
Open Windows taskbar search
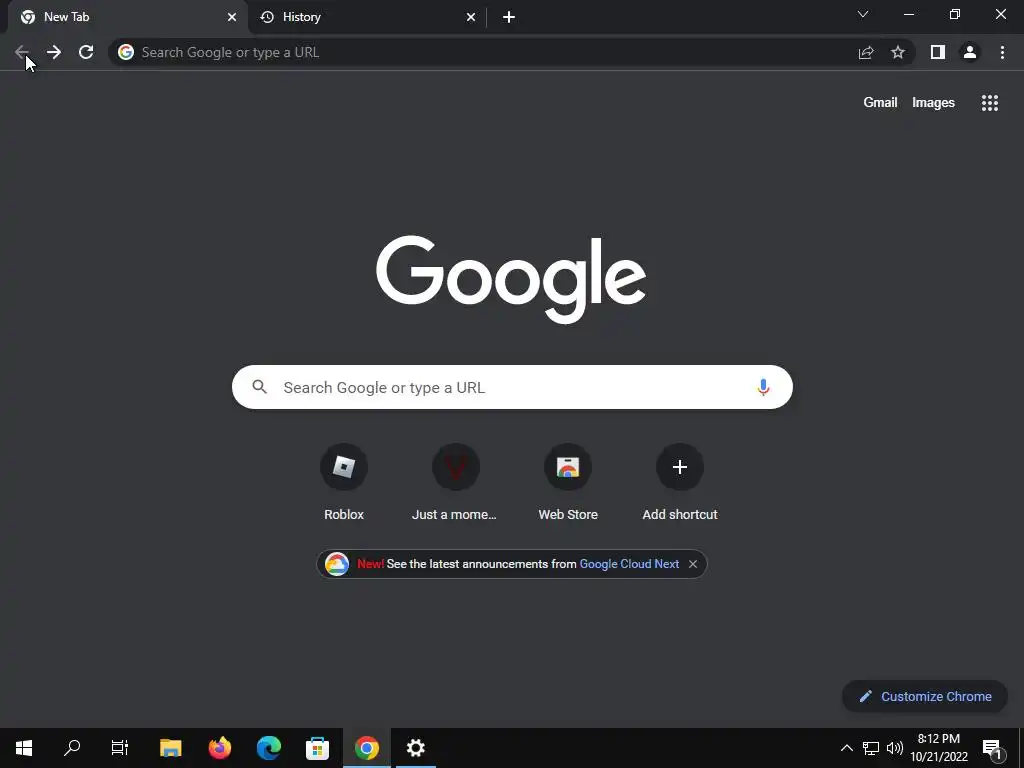72,748
